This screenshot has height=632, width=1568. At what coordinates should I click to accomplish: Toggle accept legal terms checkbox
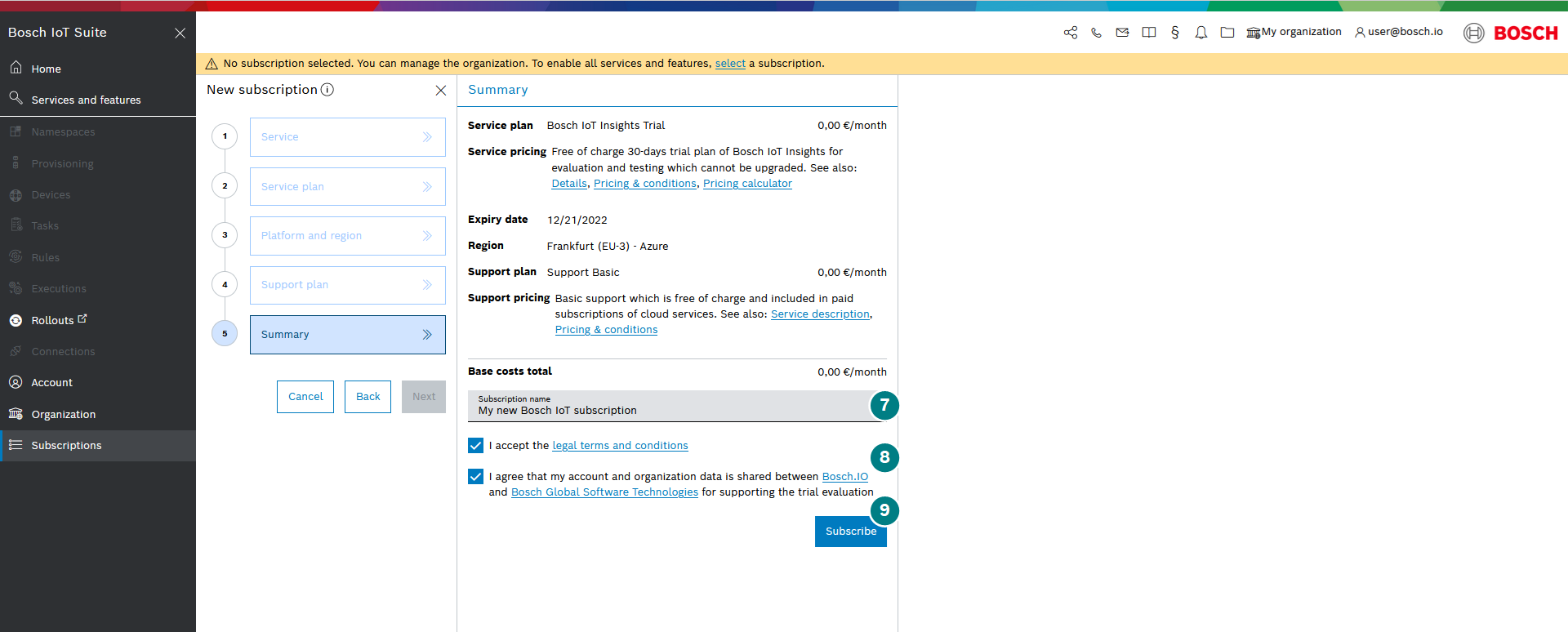[475, 445]
